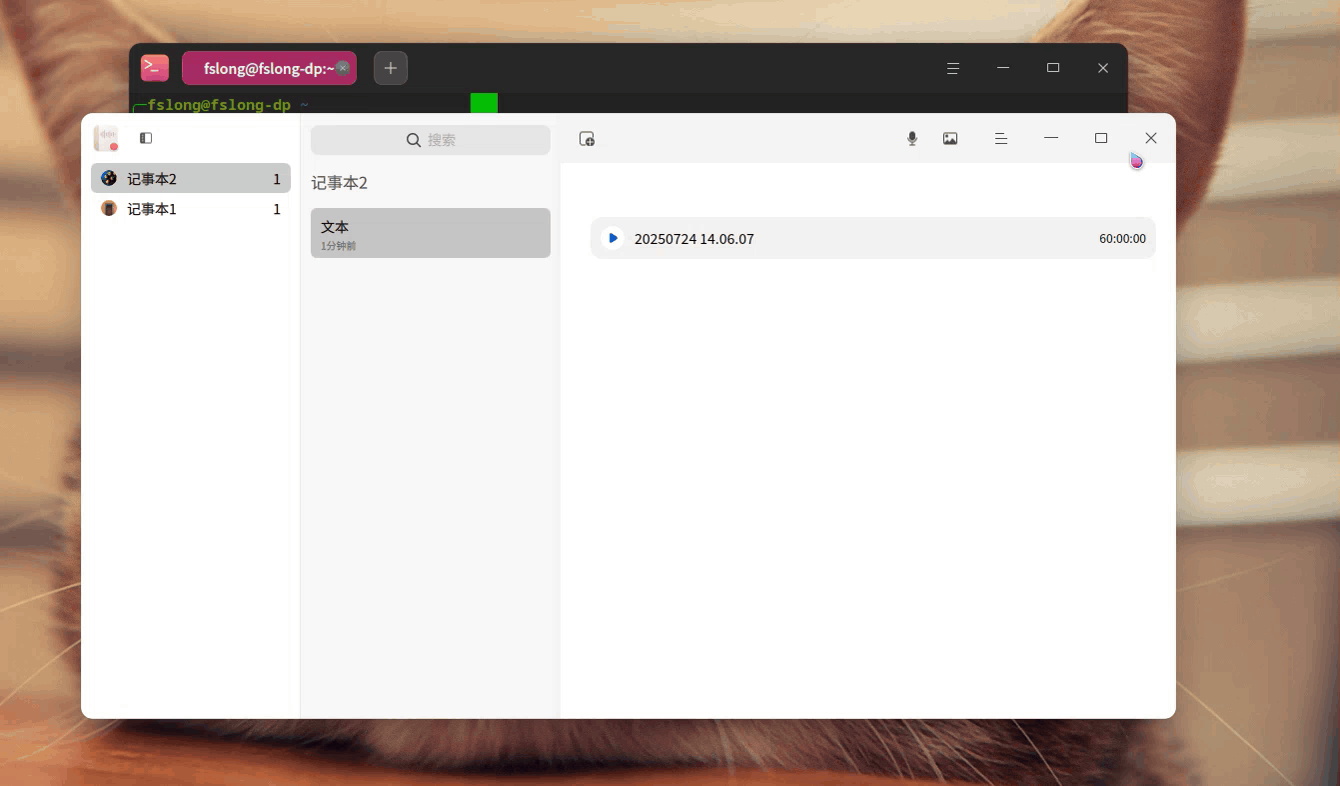The width and height of the screenshot is (1340, 786).
Task: Toggle the notebook sidebar panel
Action: point(146,138)
